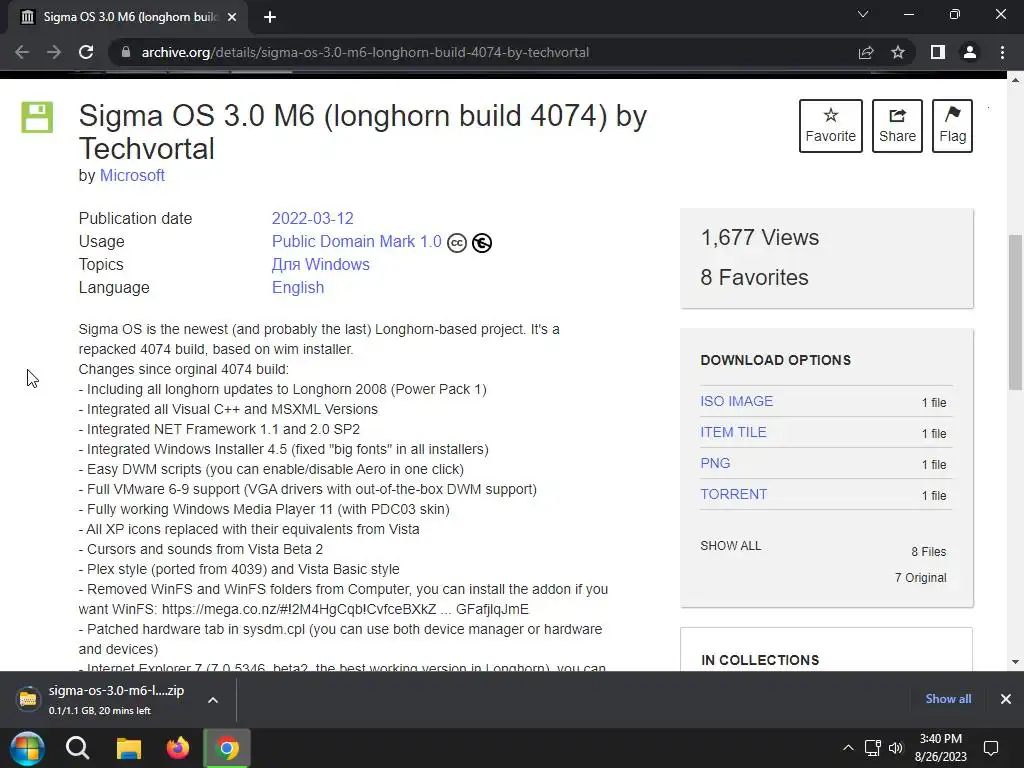Click the share-page icon in the address bar
This screenshot has height=768, width=1024.
(x=866, y=52)
